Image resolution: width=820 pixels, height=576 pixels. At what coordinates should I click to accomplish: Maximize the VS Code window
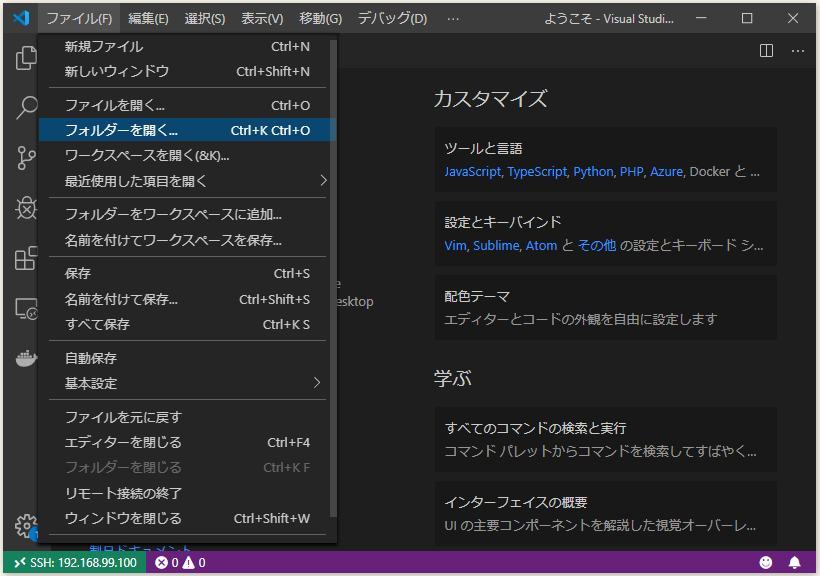tap(747, 18)
